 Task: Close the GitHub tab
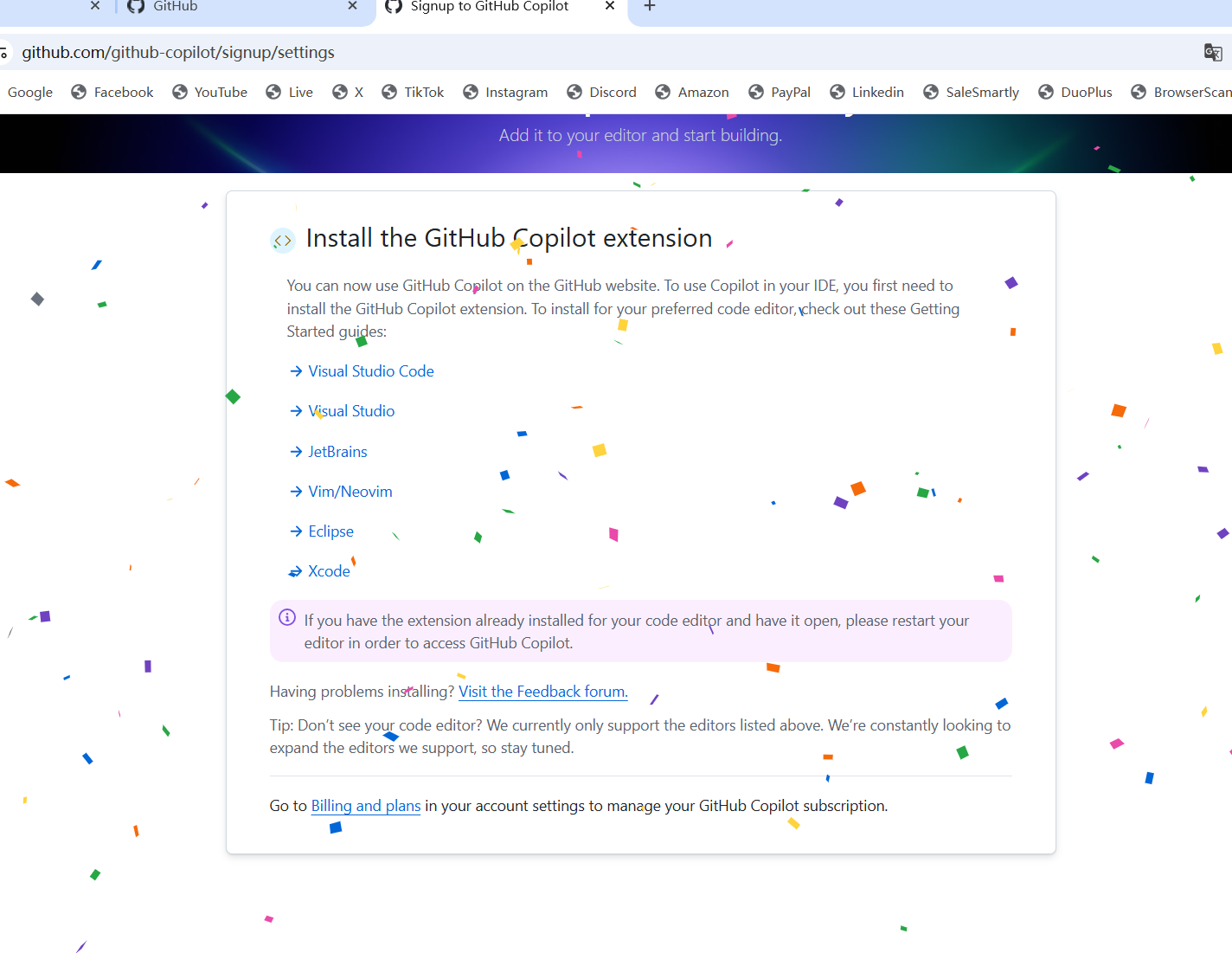pos(352,6)
